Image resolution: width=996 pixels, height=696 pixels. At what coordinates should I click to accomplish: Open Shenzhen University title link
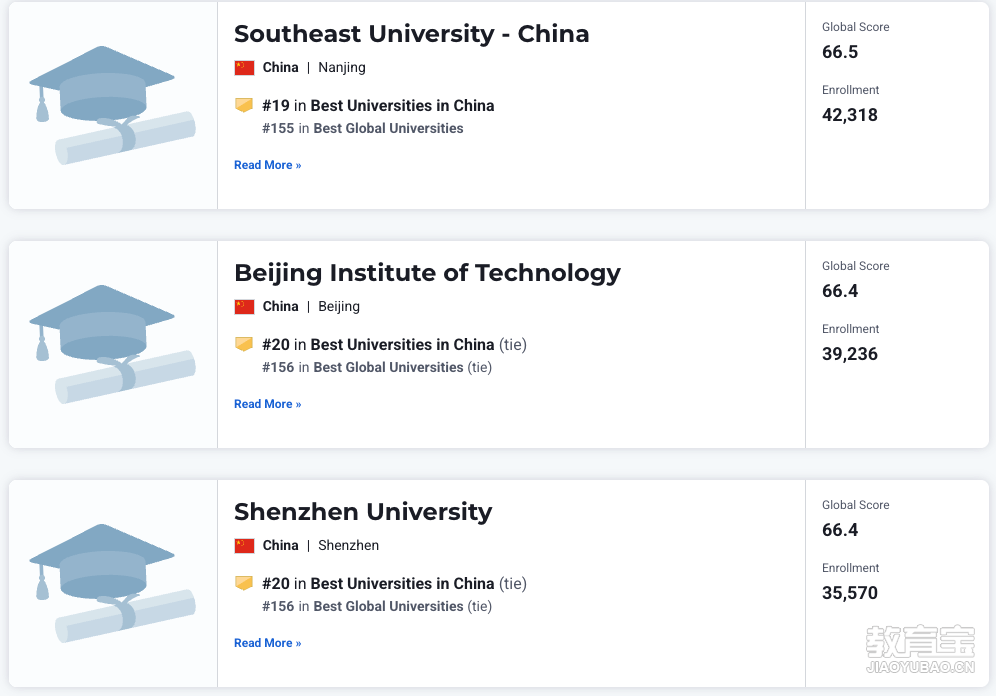click(363, 512)
